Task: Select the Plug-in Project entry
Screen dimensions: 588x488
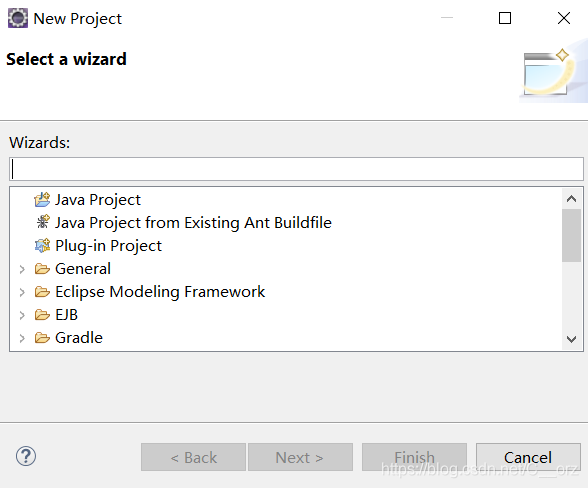Action: pos(108,246)
